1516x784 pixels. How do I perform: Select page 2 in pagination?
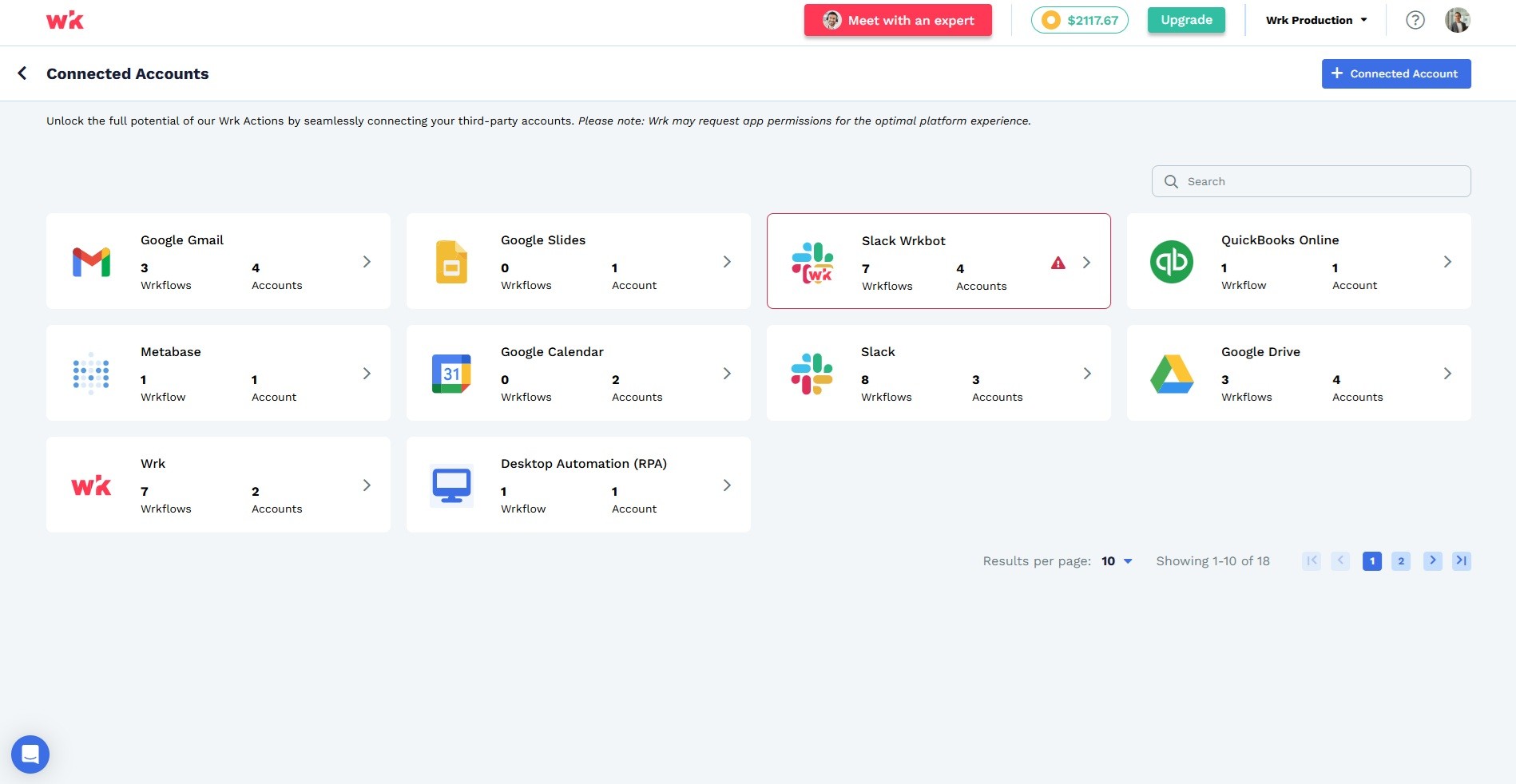[1401, 560]
